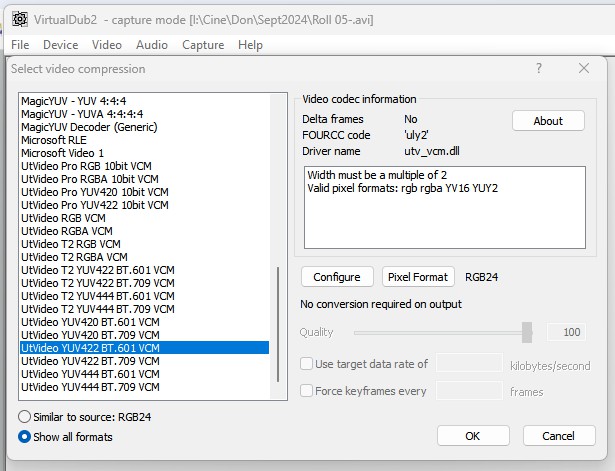This screenshot has width=615, height=471.
Task: Open the File menu
Action: [x=20, y=45]
